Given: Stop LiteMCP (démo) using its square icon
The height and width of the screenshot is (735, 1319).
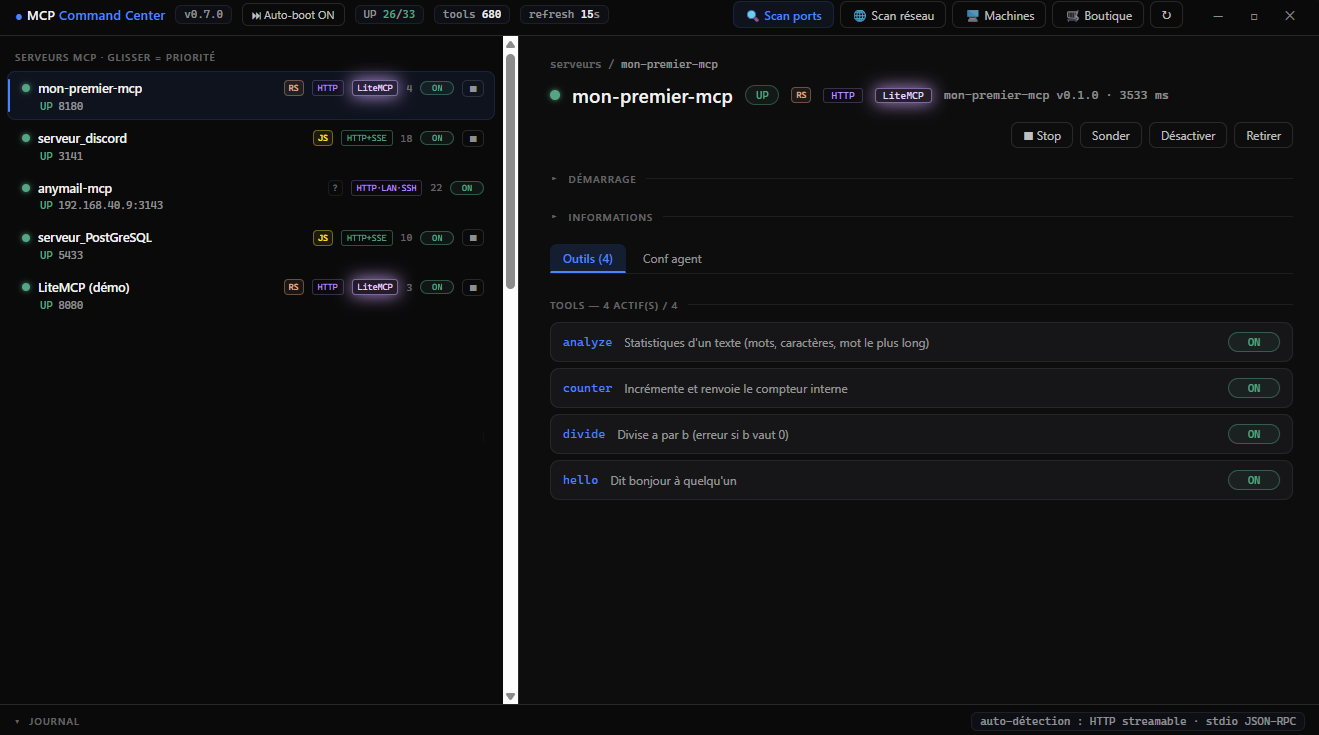Looking at the screenshot, I should (x=473, y=287).
